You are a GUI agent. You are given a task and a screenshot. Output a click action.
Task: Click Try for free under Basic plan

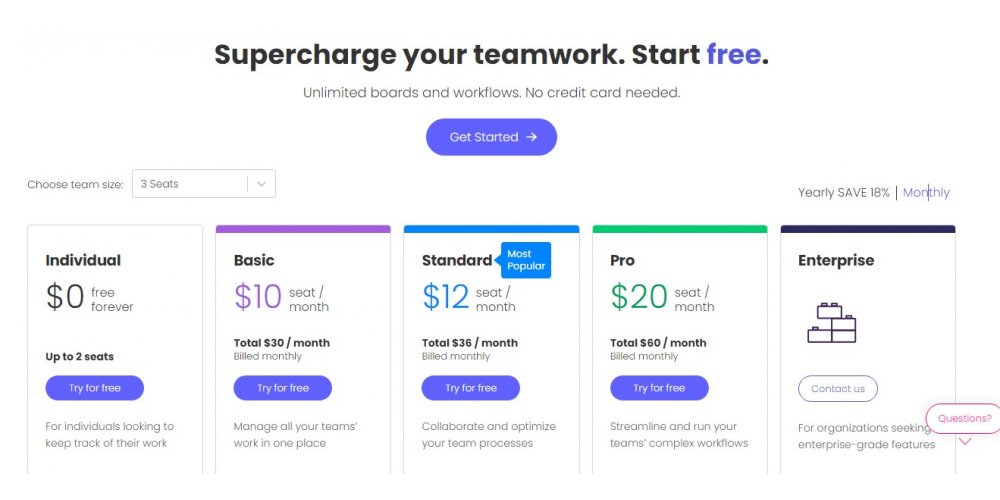click(283, 388)
